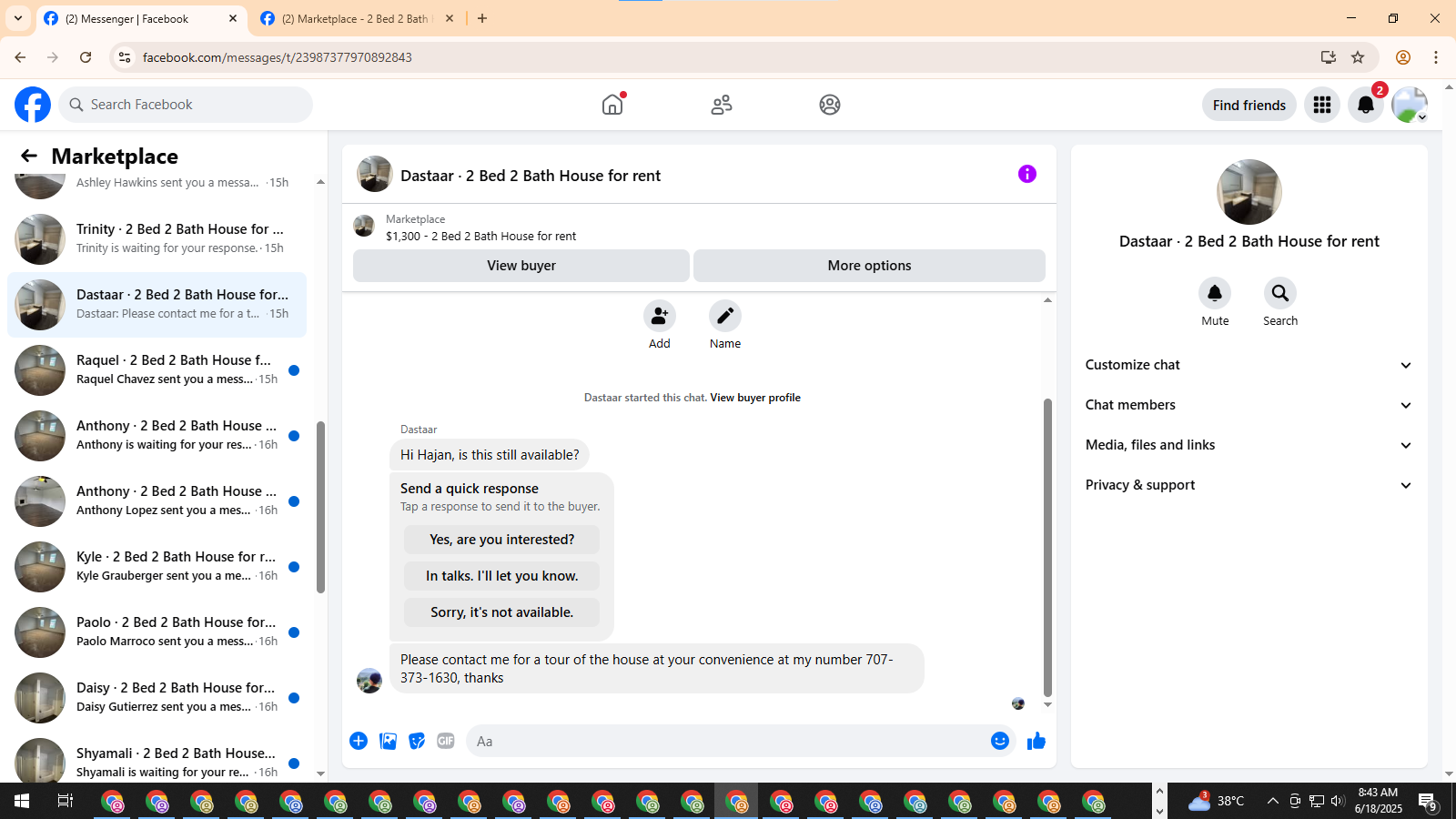Switch to the Messenger | Facebook tab
Viewport: 1456px width, 819px height.
(141, 18)
